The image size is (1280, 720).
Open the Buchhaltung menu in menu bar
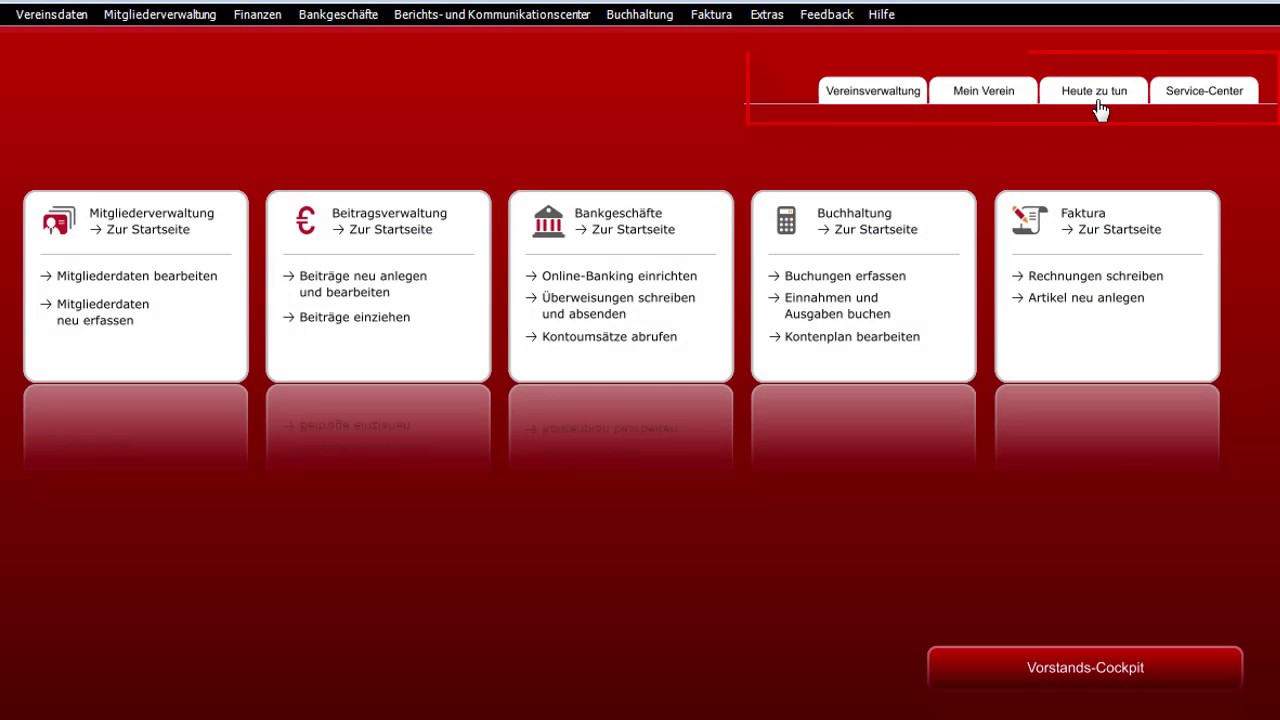tap(640, 15)
